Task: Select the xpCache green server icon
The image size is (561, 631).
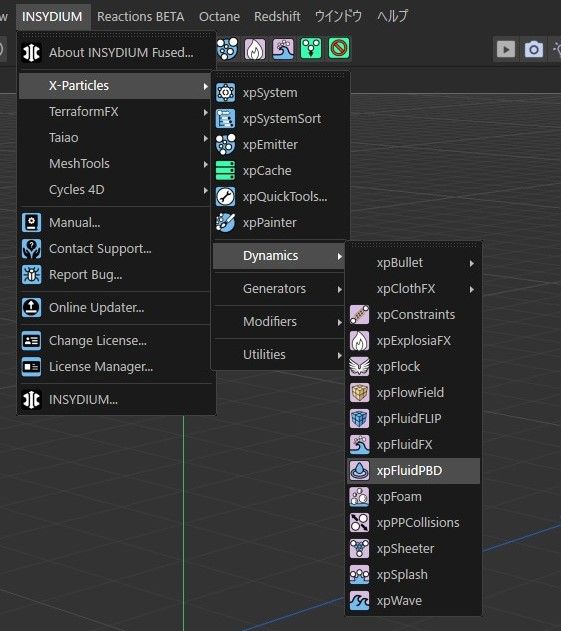Action: pyautogui.click(x=225, y=171)
